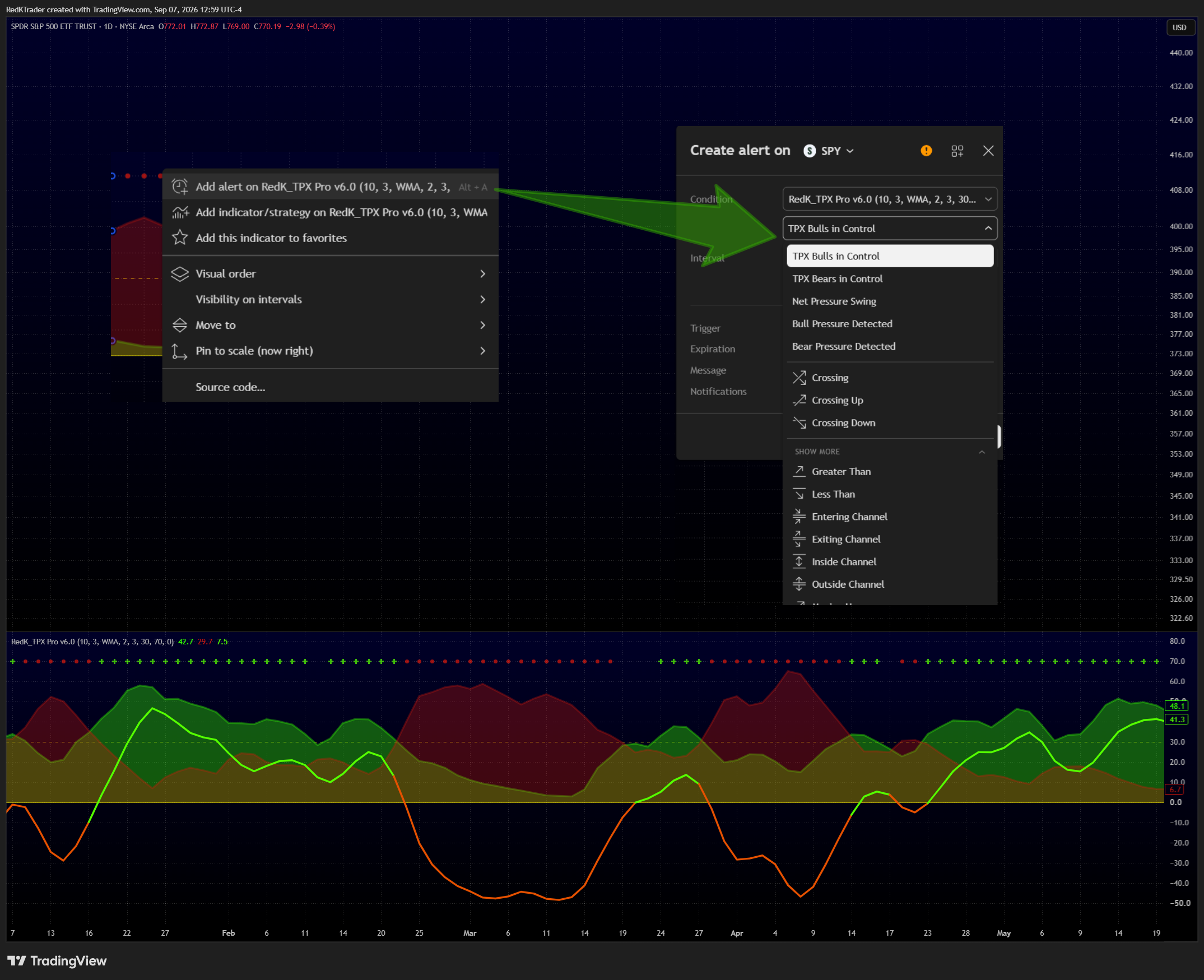The width and height of the screenshot is (1204, 980).
Task: Select TPX Bulls in Control option
Action: click(x=890, y=256)
